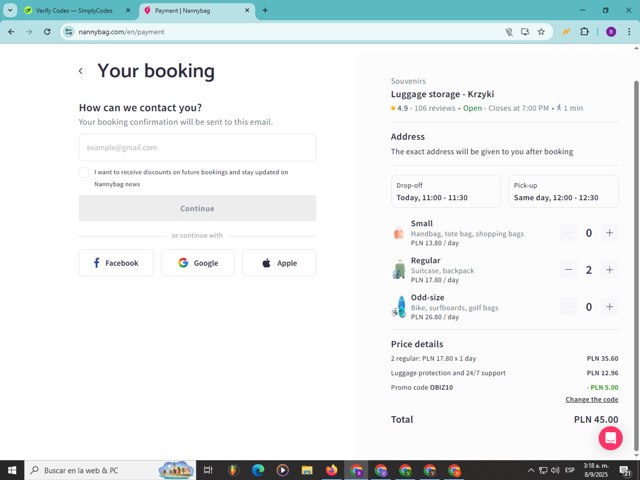Click the ESP language indicator
This screenshot has width=640, height=480.
coord(570,470)
